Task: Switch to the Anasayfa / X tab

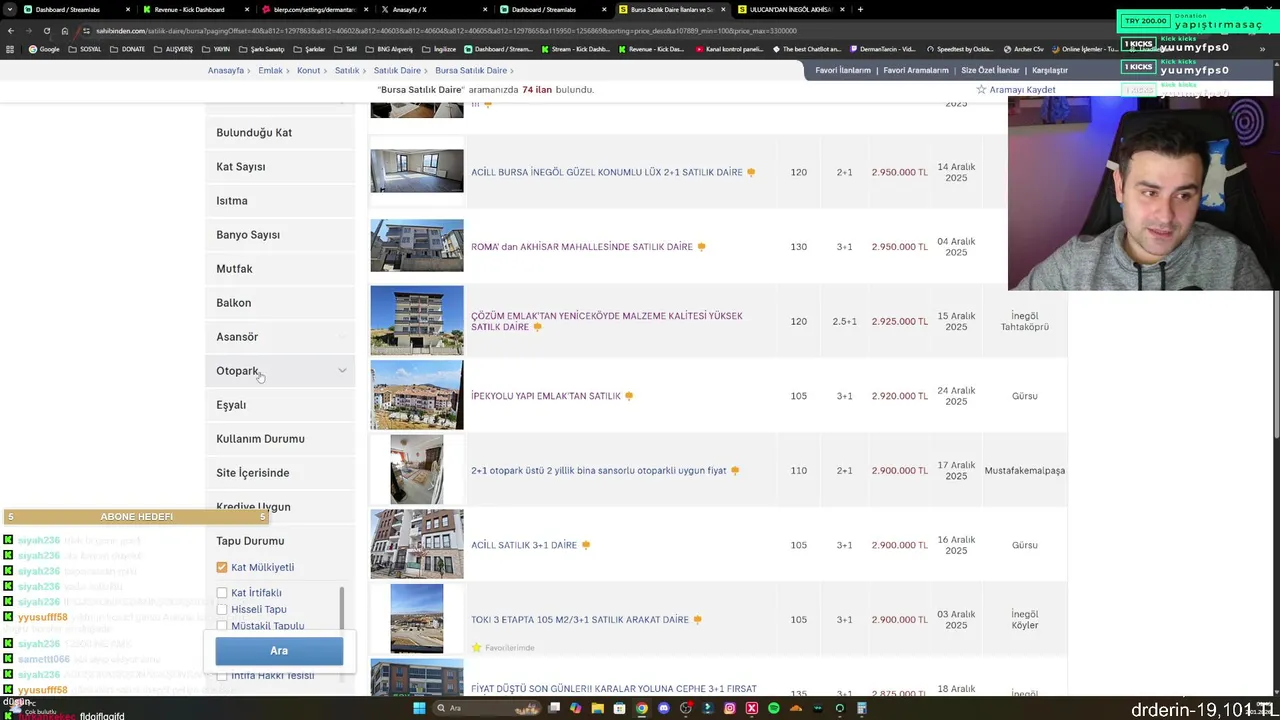Action: (x=425, y=10)
